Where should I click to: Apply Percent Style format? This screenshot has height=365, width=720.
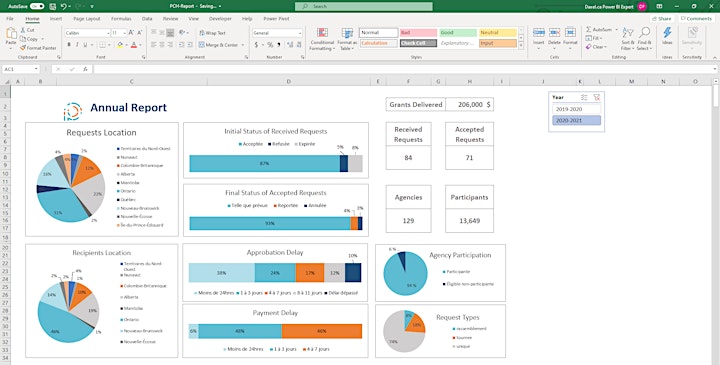(270, 45)
